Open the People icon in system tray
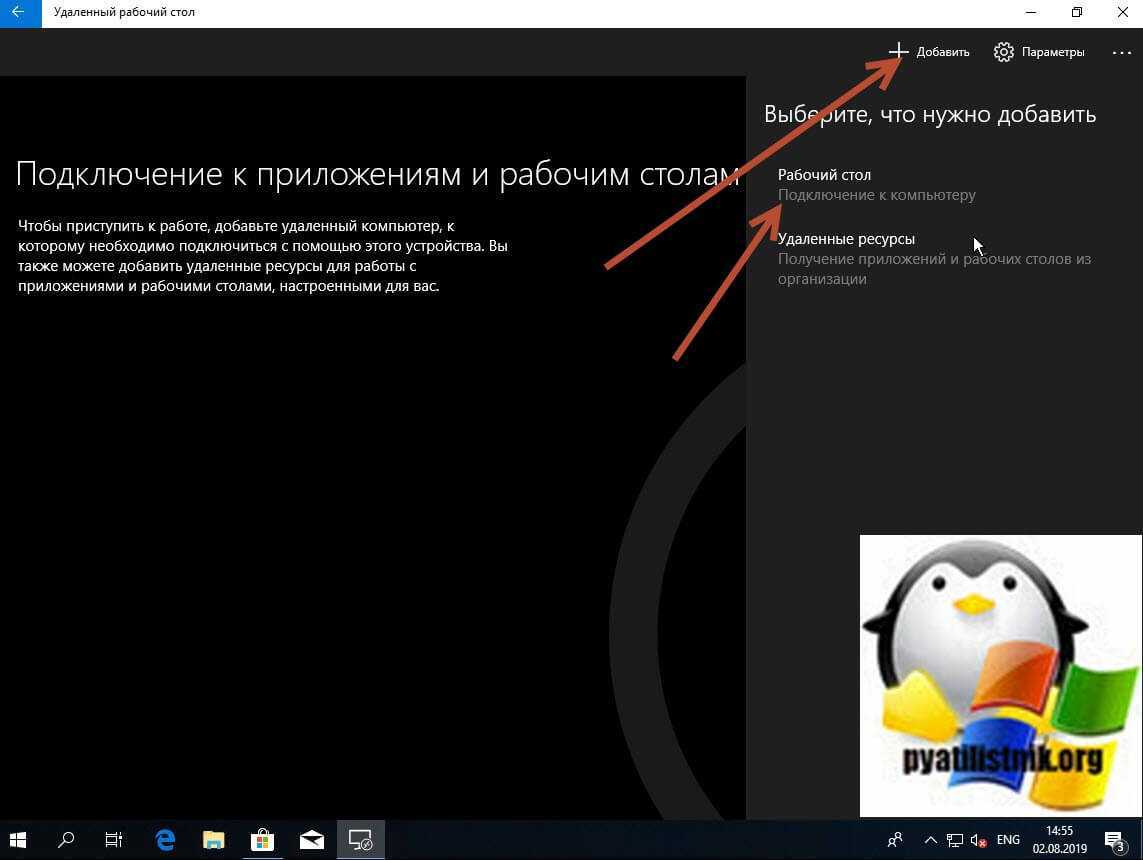This screenshot has height=860, width=1143. click(896, 840)
